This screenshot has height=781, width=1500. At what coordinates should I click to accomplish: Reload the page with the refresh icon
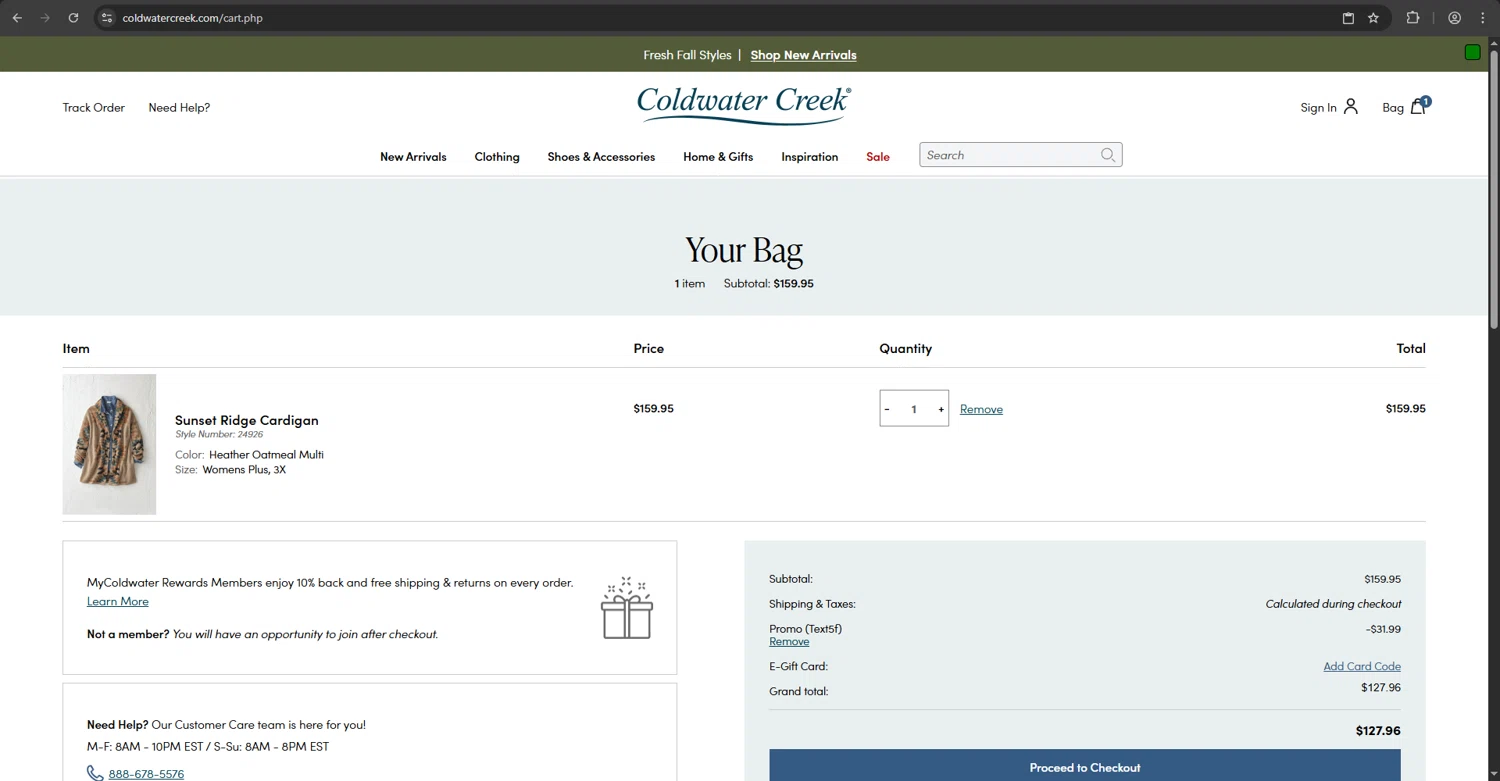click(x=73, y=18)
